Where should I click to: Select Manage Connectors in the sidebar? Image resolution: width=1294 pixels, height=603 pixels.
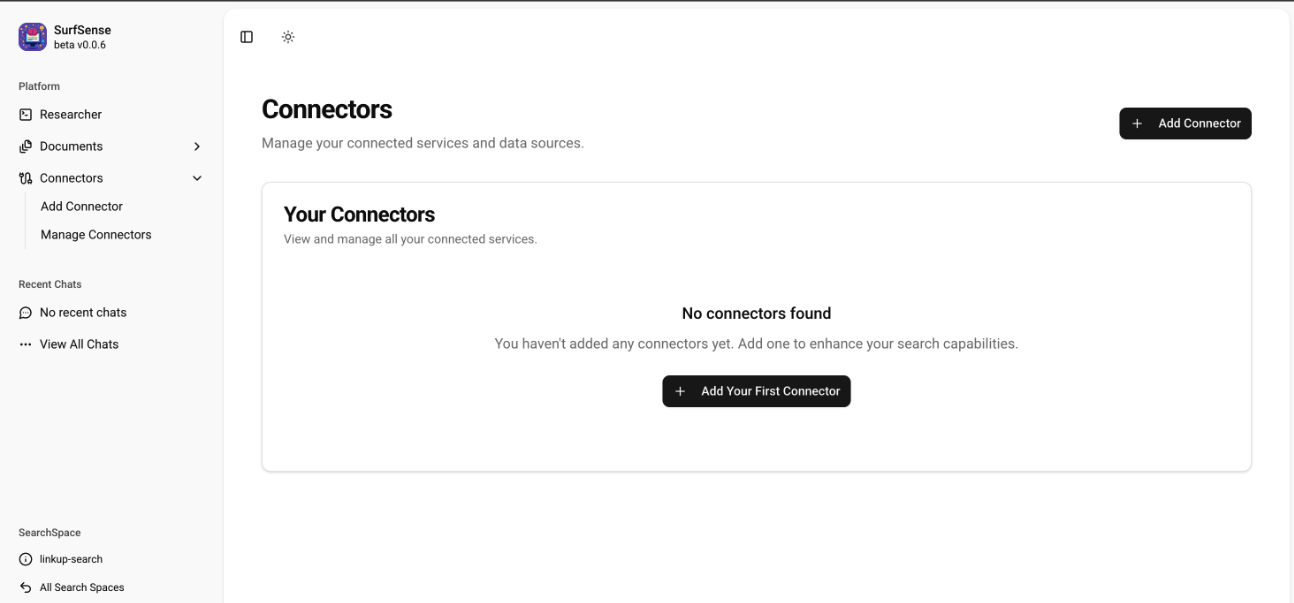click(x=96, y=234)
